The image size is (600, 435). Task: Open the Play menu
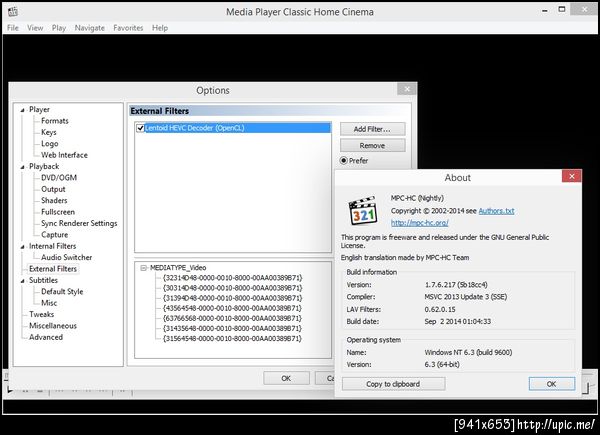(59, 28)
